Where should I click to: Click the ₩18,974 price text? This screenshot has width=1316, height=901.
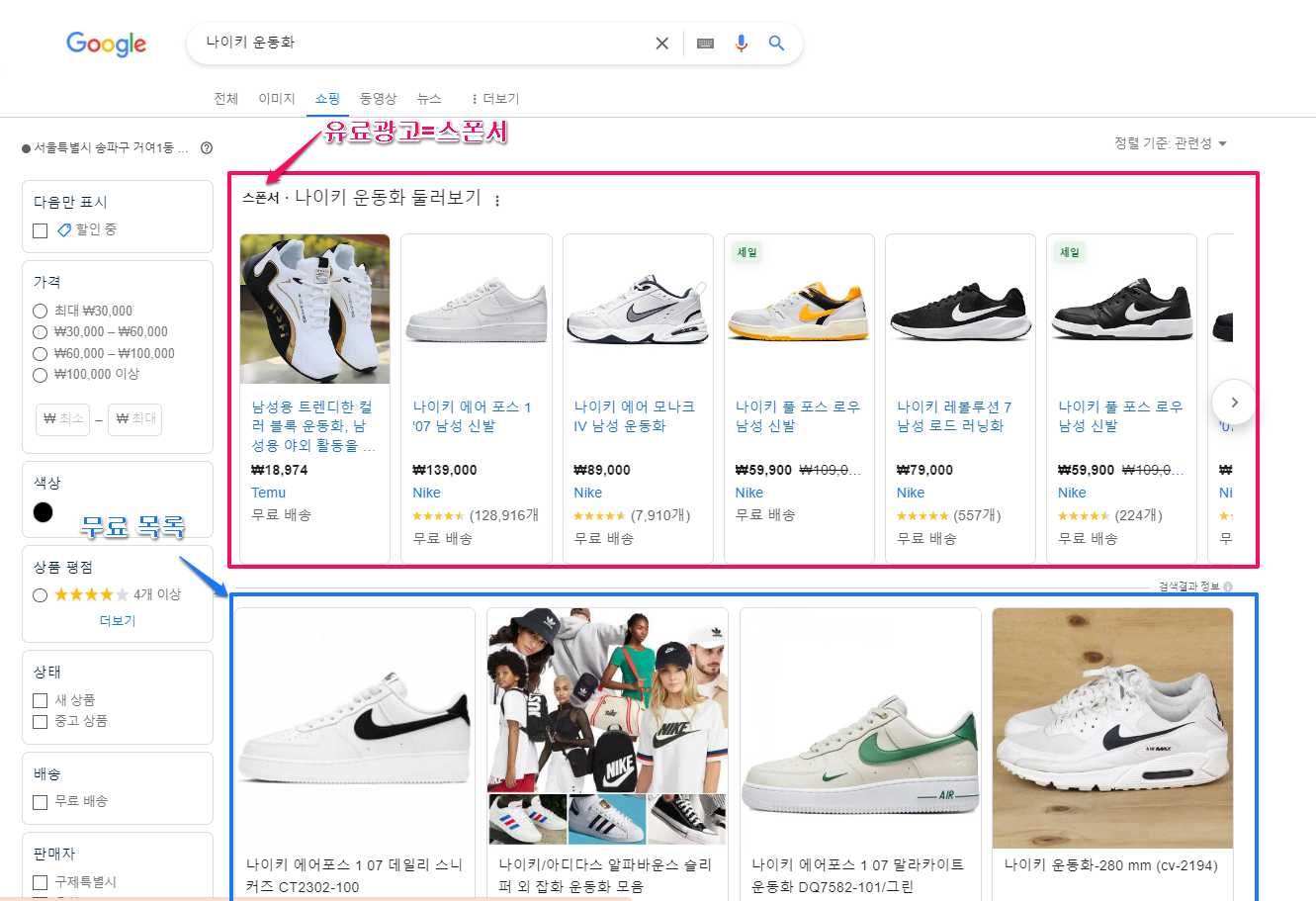(x=280, y=470)
